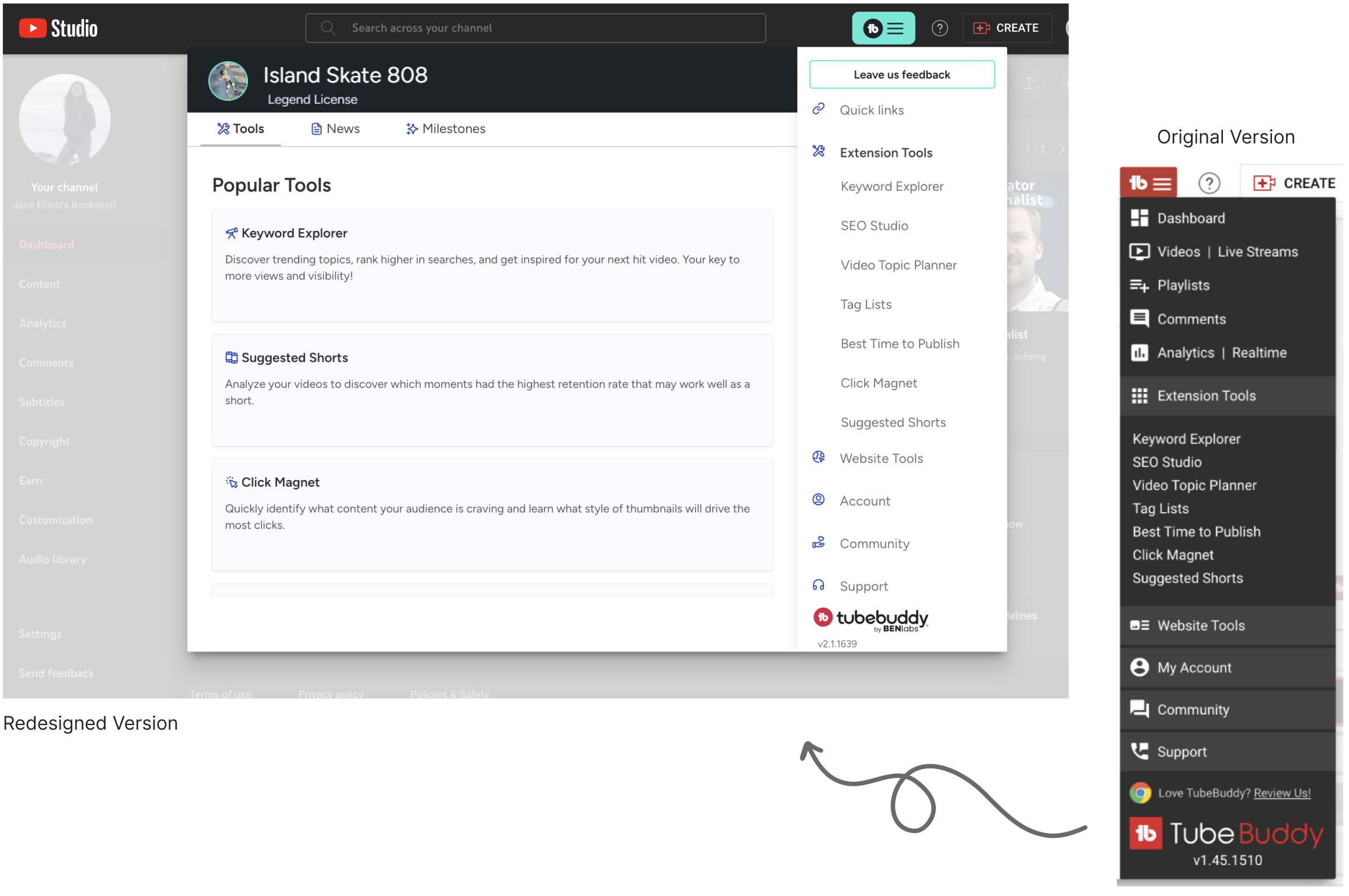Select SEO Studio in redesigned menu
Image resolution: width=1349 pixels, height=896 pixels.
[874, 226]
